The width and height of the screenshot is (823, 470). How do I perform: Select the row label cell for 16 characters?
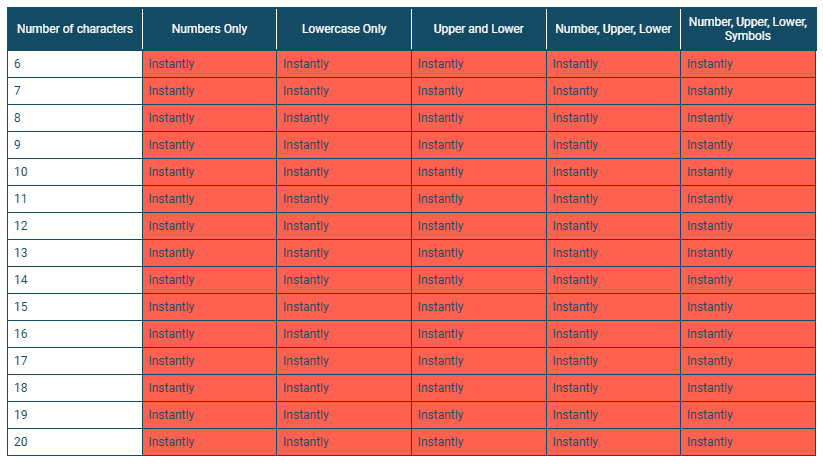tap(75, 334)
